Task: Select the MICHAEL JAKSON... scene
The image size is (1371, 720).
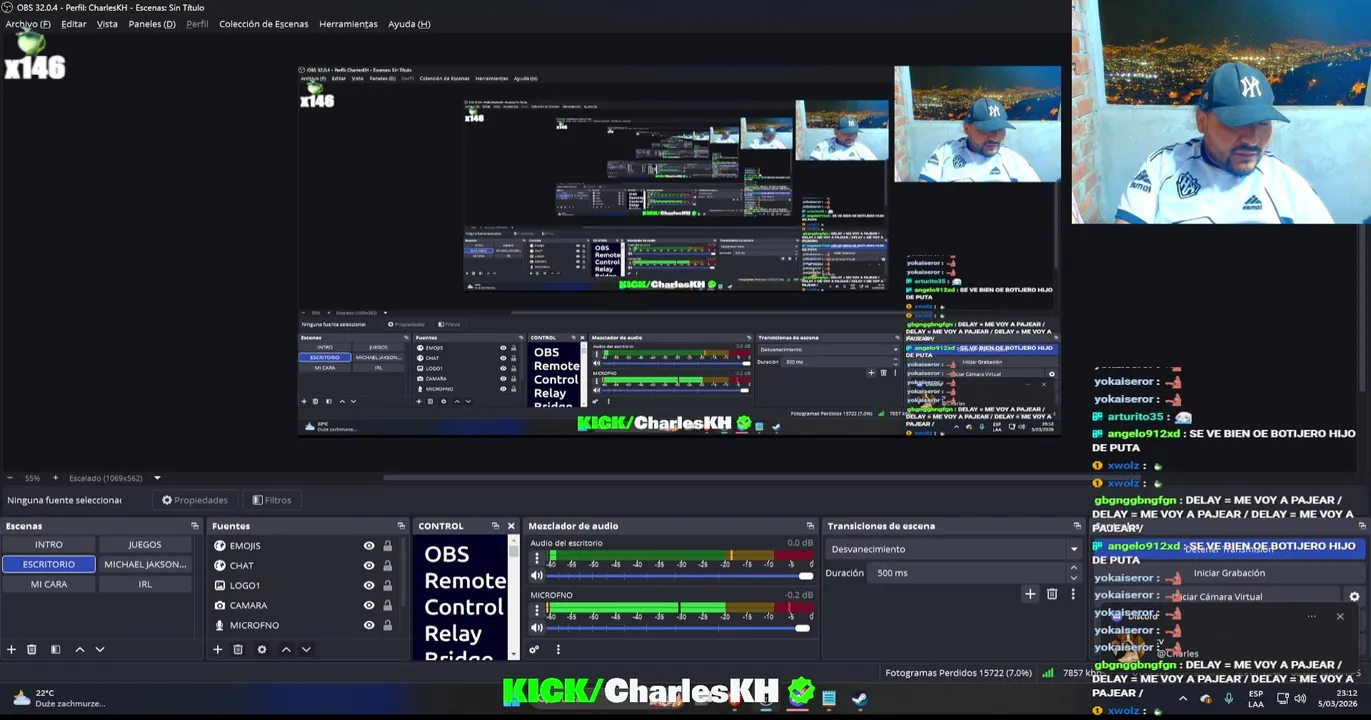Action: click(x=145, y=564)
